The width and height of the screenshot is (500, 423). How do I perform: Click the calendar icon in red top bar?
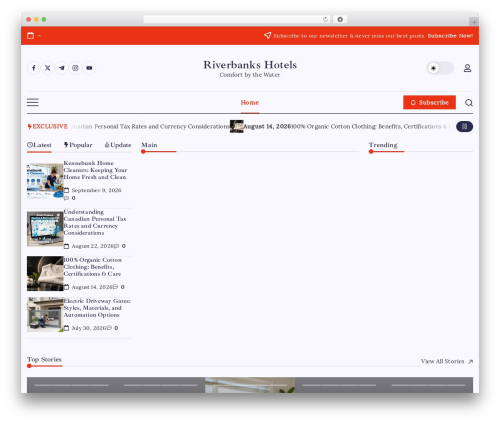click(x=30, y=36)
